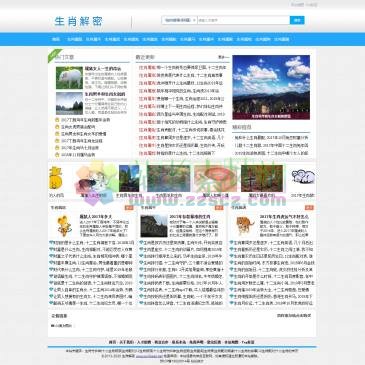Click orange more button in tiger section
365x365 pixels.
click(309, 208)
